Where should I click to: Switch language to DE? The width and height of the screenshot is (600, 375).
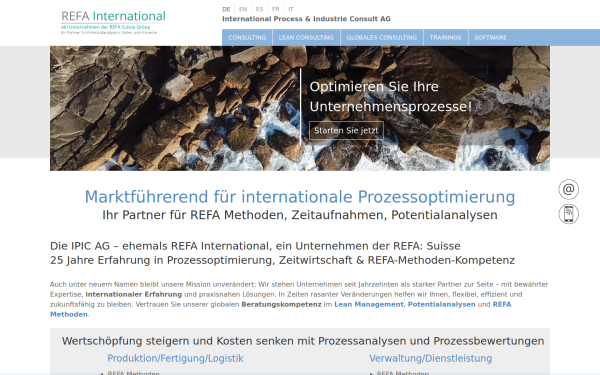(226, 9)
